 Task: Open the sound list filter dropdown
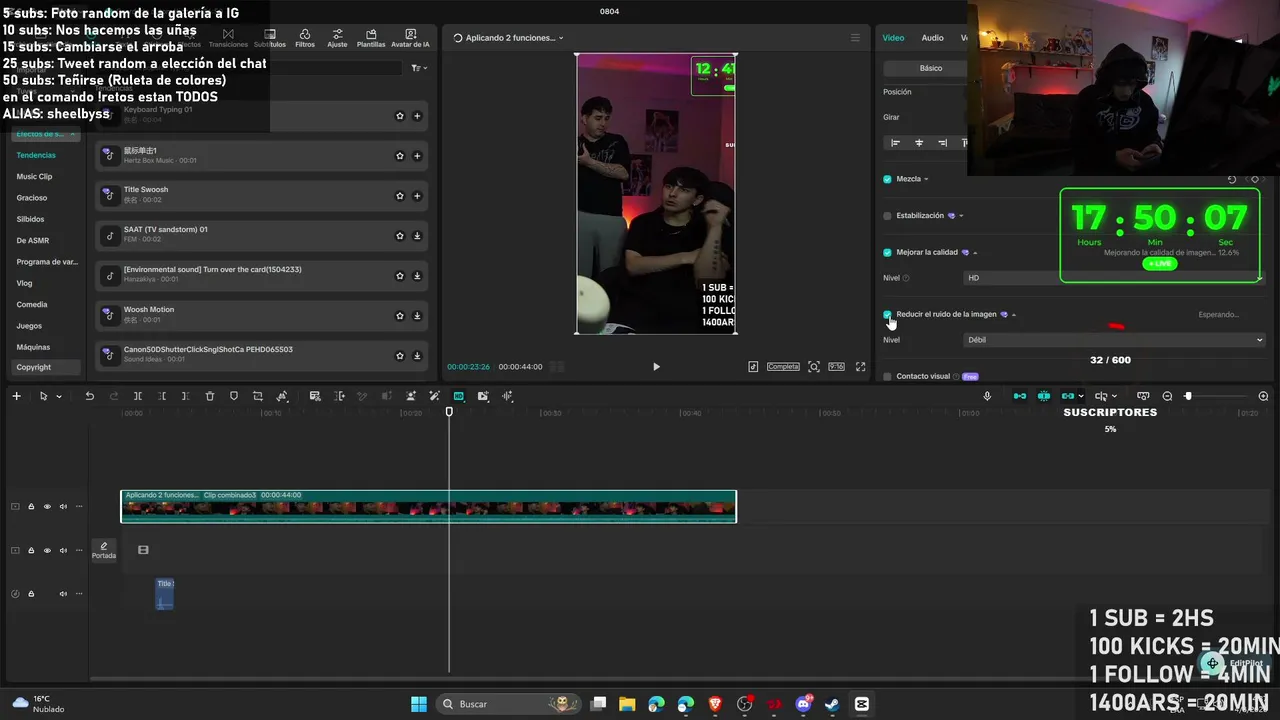419,68
